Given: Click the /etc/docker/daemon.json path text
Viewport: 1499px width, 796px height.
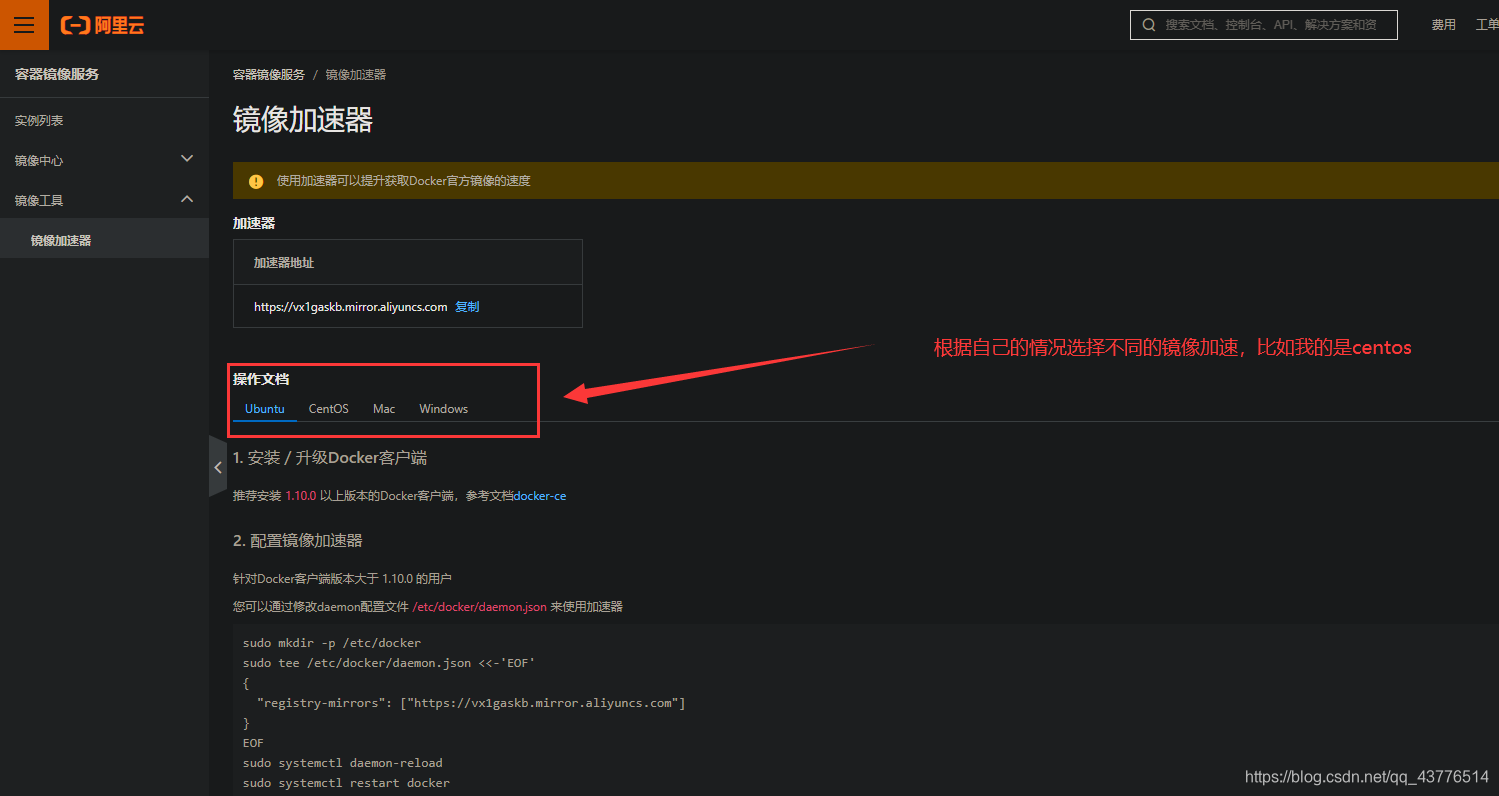Looking at the screenshot, I should click(480, 607).
